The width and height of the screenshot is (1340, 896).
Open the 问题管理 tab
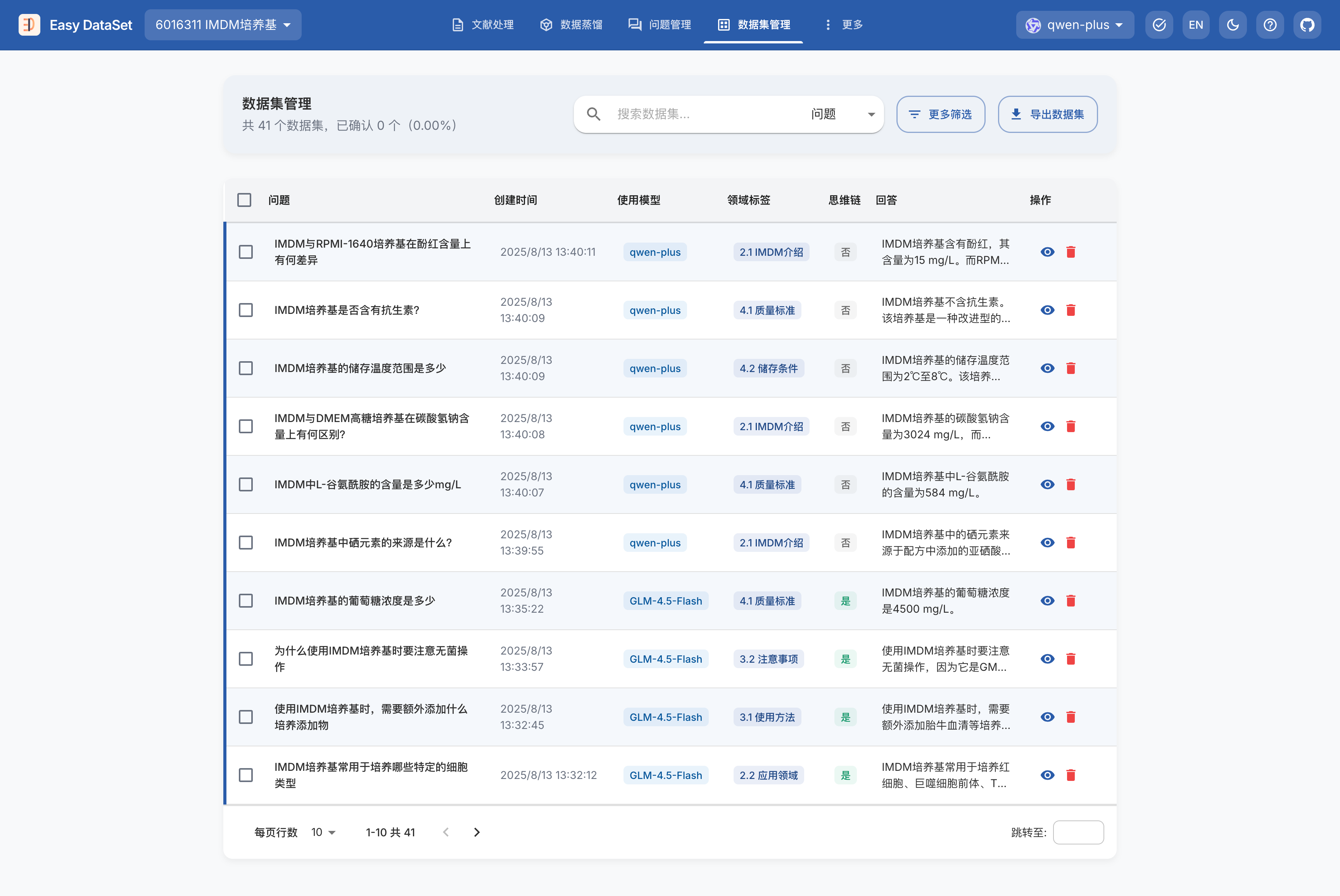660,24
